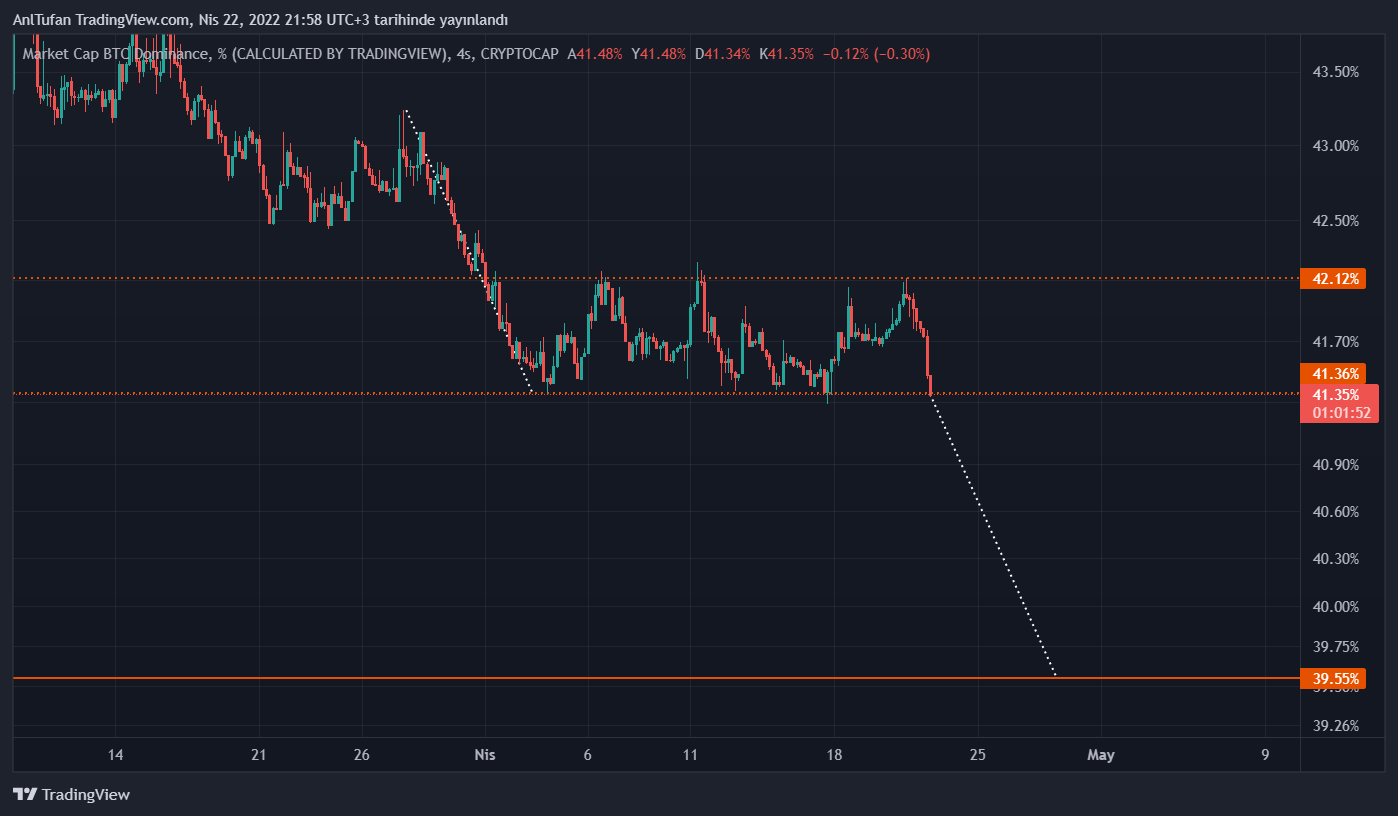
Task: Select the solid orange line at 39.55%
Action: pos(600,679)
